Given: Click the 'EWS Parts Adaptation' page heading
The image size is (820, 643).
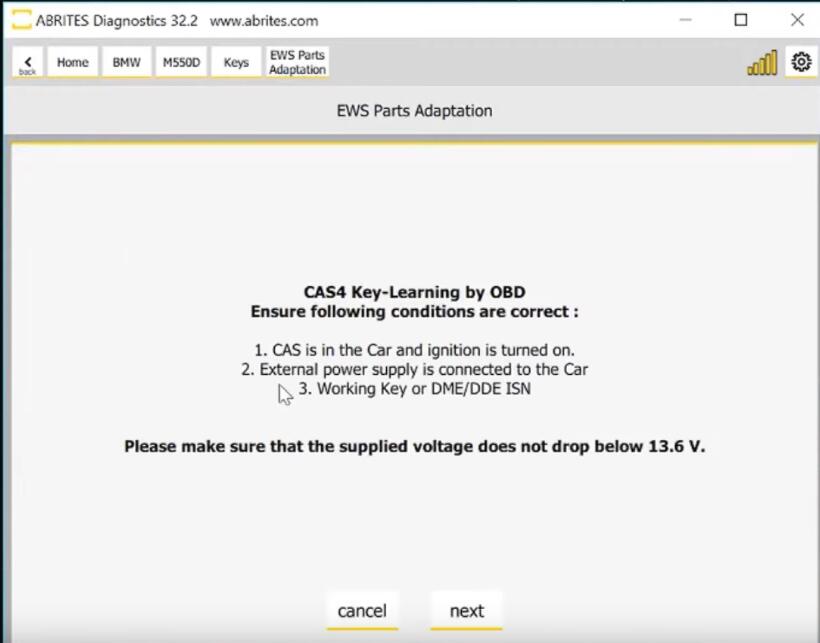Looking at the screenshot, I should (414, 111).
